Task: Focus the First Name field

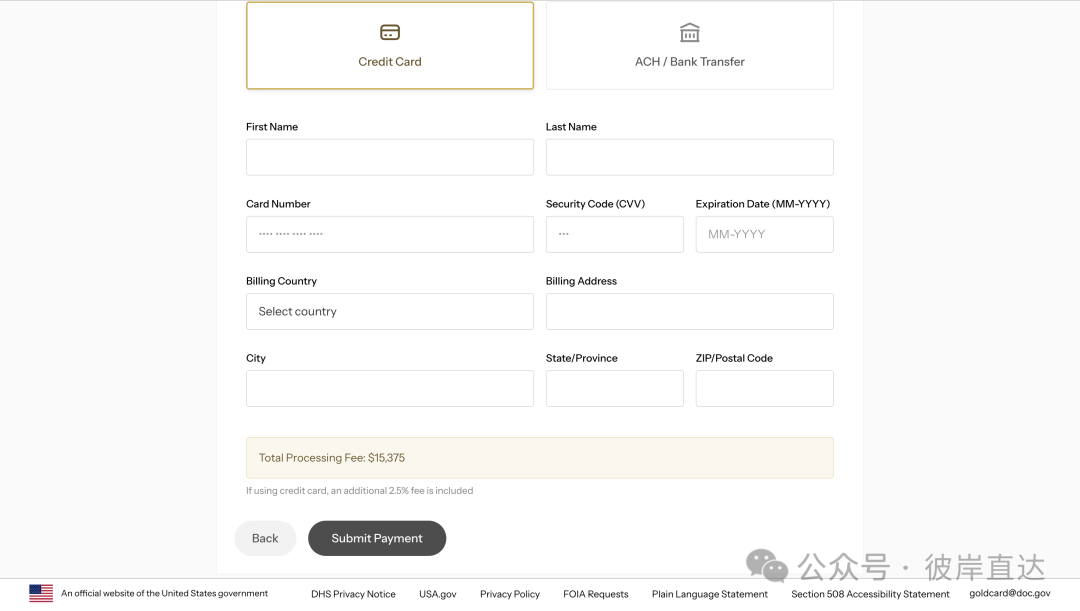Action: [390, 157]
